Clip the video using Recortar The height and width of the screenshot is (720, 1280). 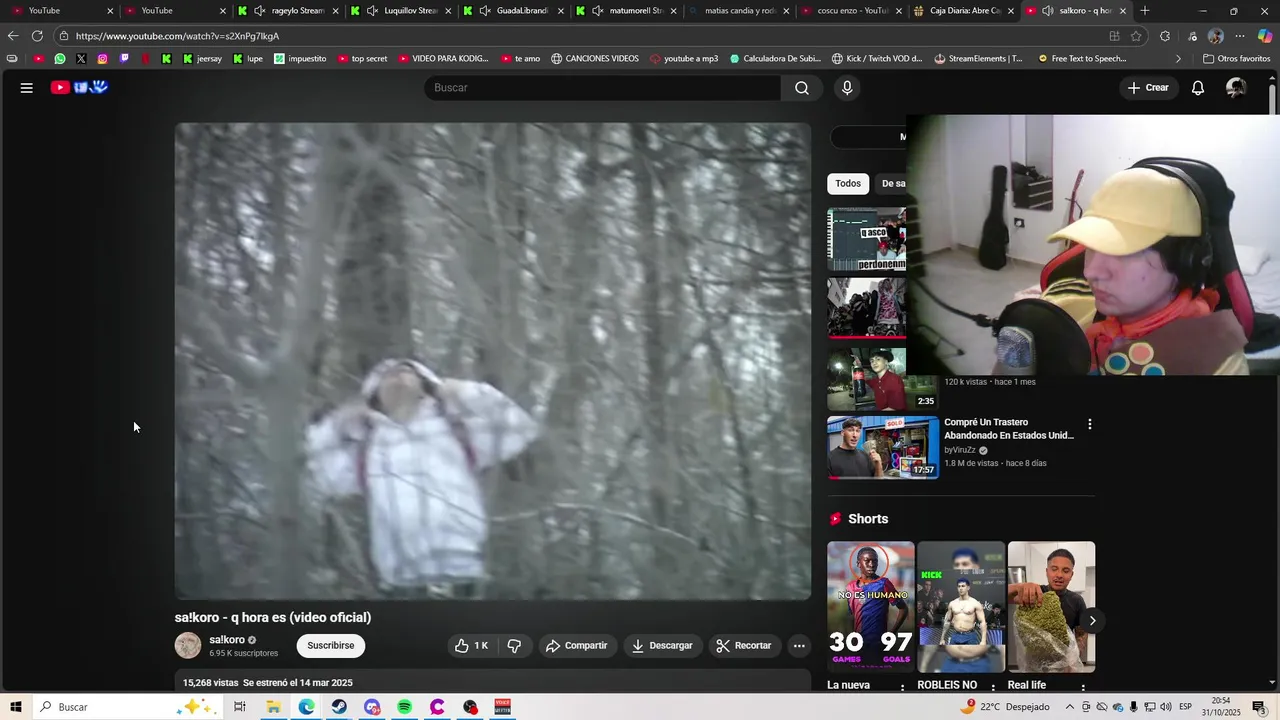pos(744,646)
